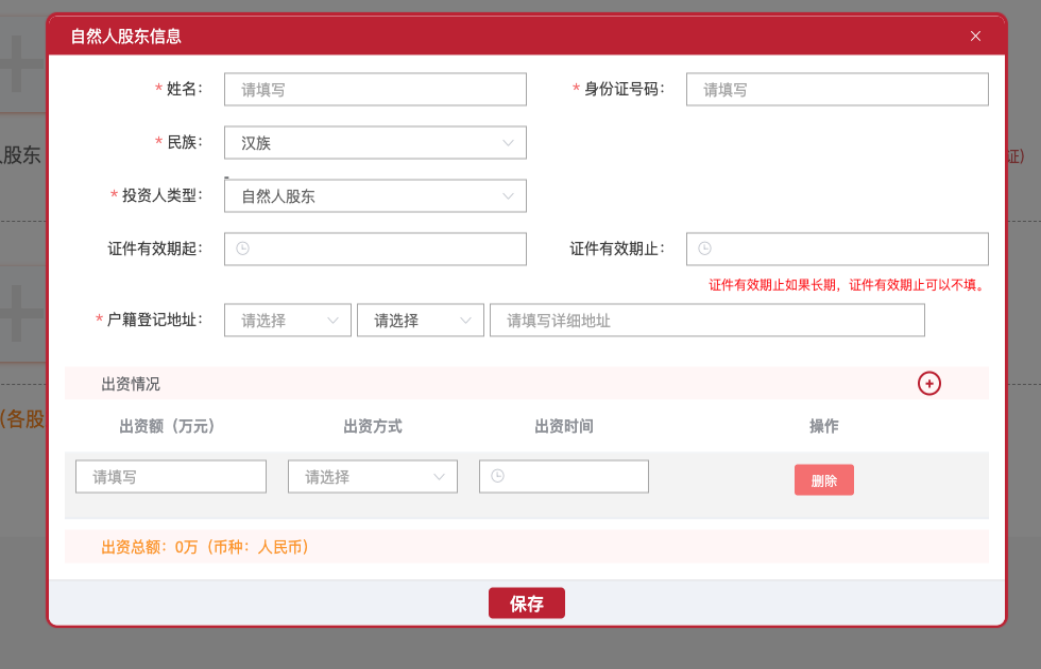Expand the 民族 dropdown showing 汉族

click(375, 143)
